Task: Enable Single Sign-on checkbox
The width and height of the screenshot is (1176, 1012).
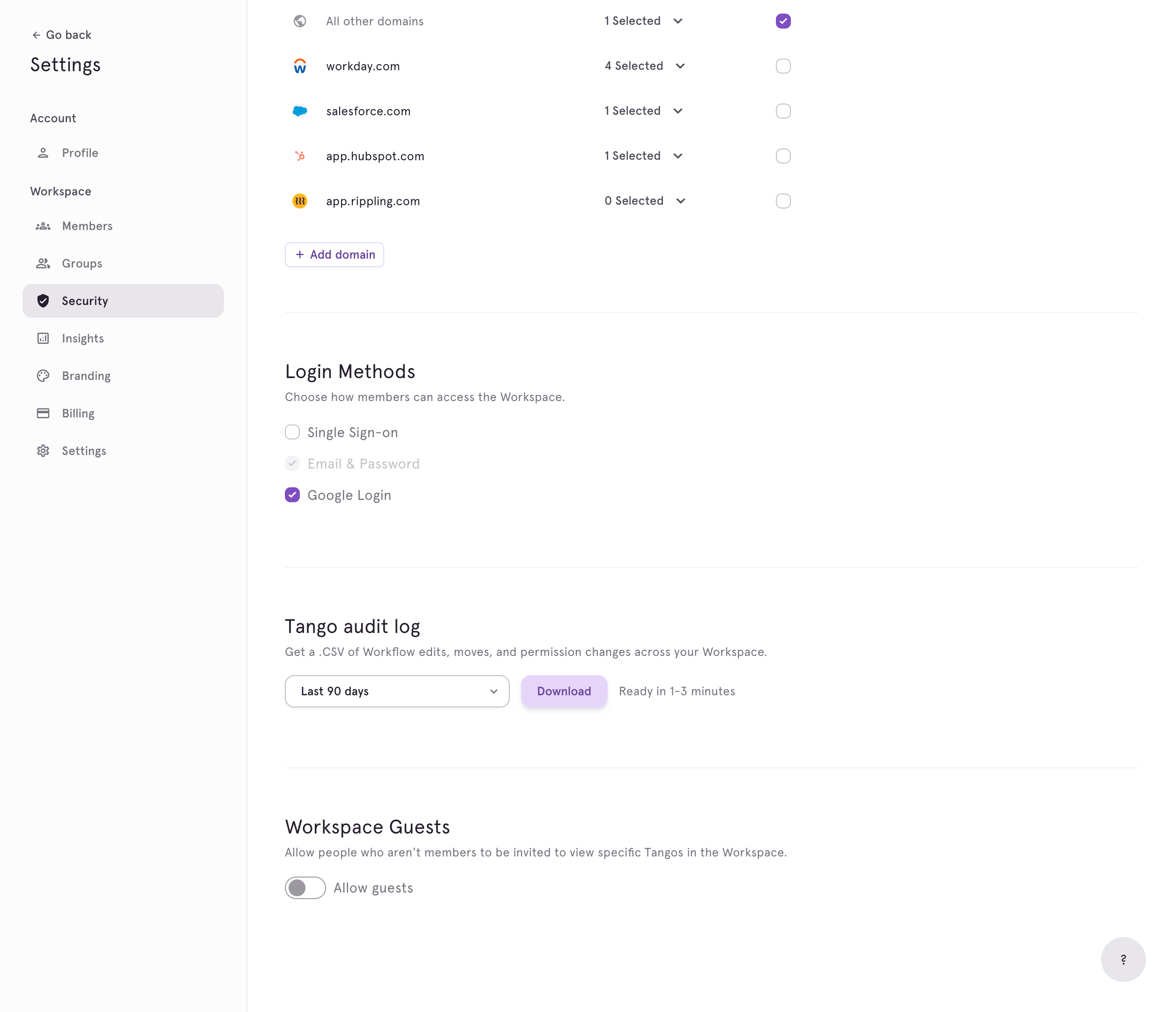Action: [x=292, y=432]
